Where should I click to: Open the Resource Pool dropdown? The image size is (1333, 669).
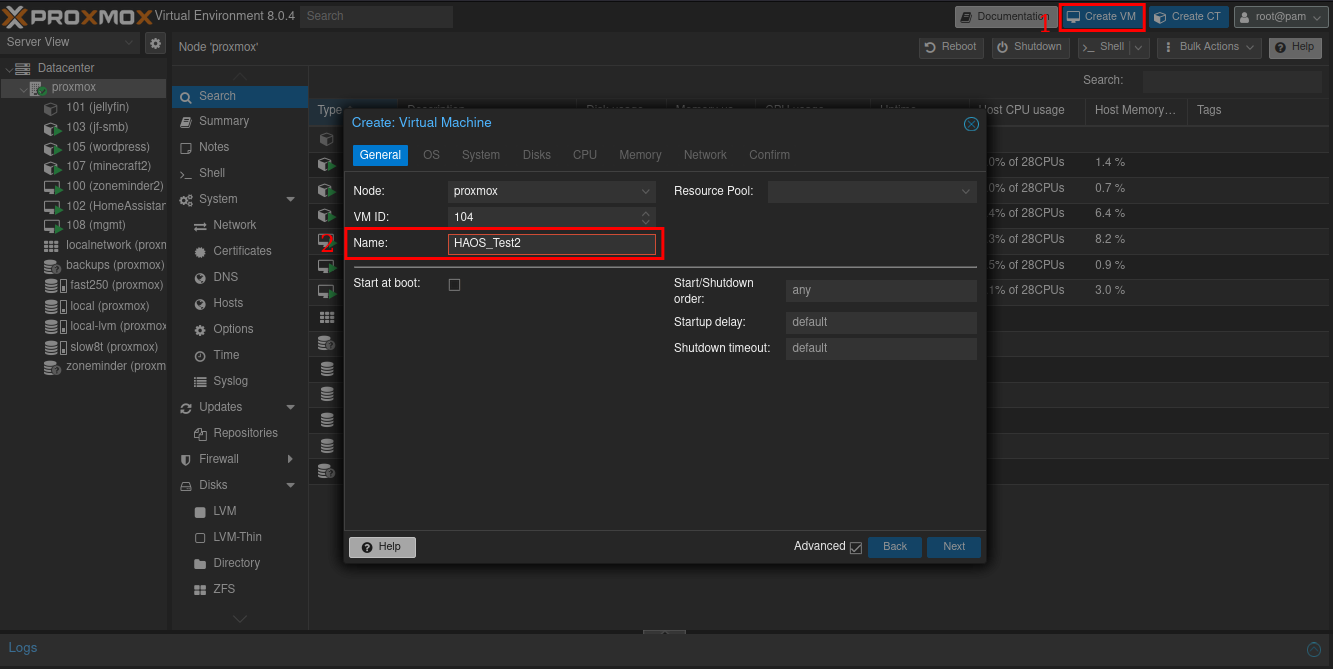[872, 191]
